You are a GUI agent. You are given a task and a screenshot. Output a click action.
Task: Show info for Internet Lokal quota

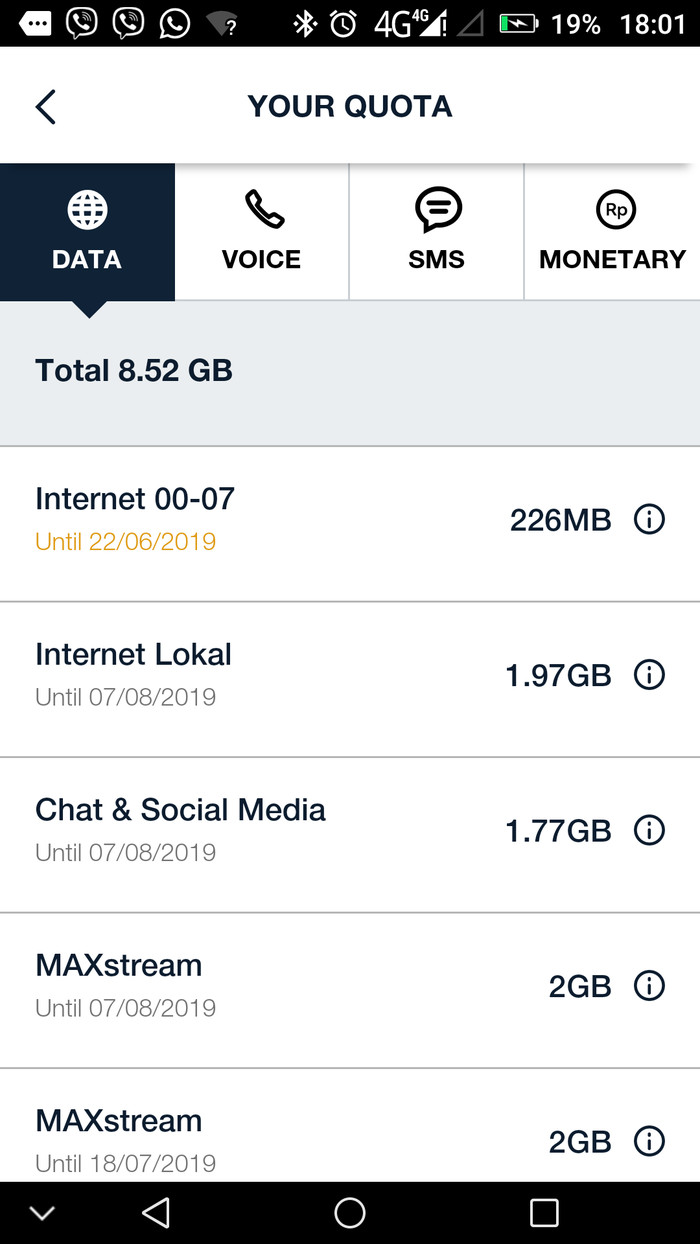tap(649, 675)
